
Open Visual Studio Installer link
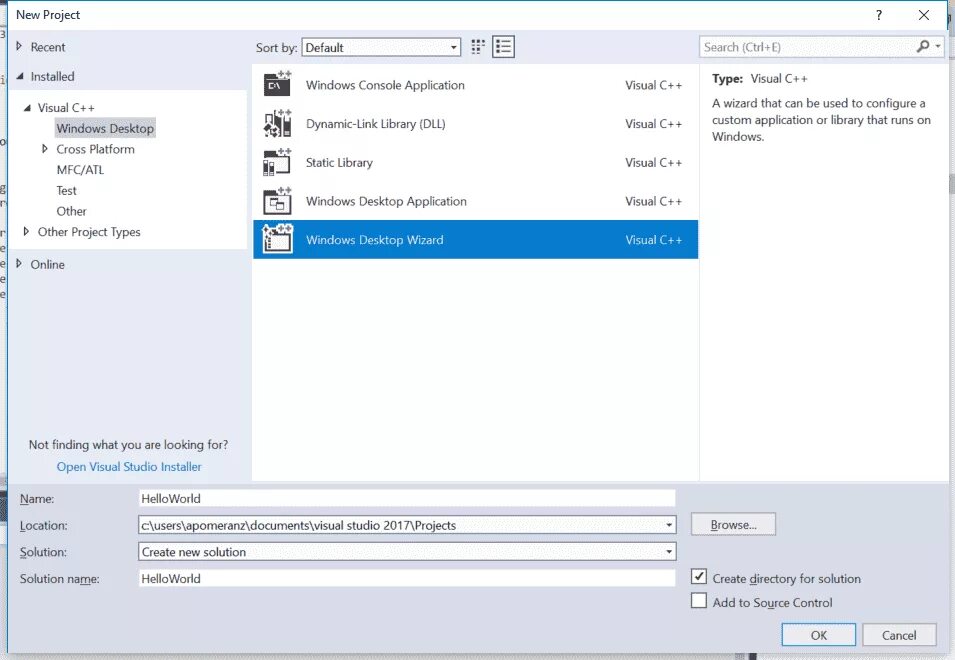[129, 466]
